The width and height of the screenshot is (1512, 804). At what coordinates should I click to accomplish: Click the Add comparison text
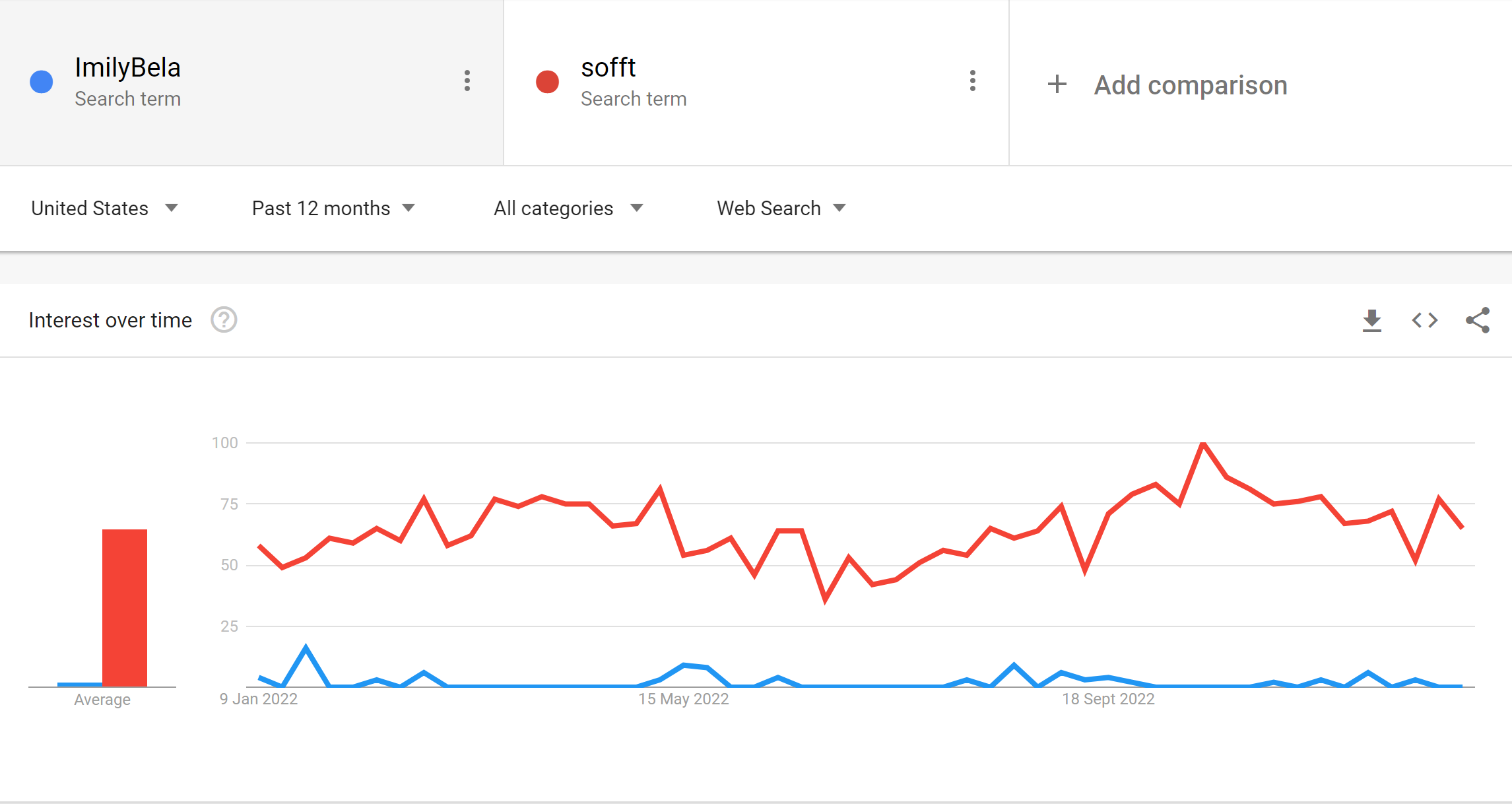1191,85
